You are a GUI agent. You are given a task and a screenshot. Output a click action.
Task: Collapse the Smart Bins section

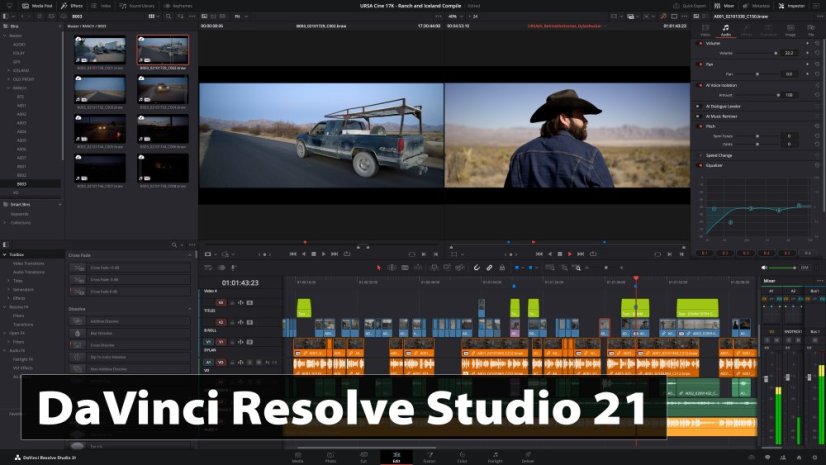pos(60,204)
